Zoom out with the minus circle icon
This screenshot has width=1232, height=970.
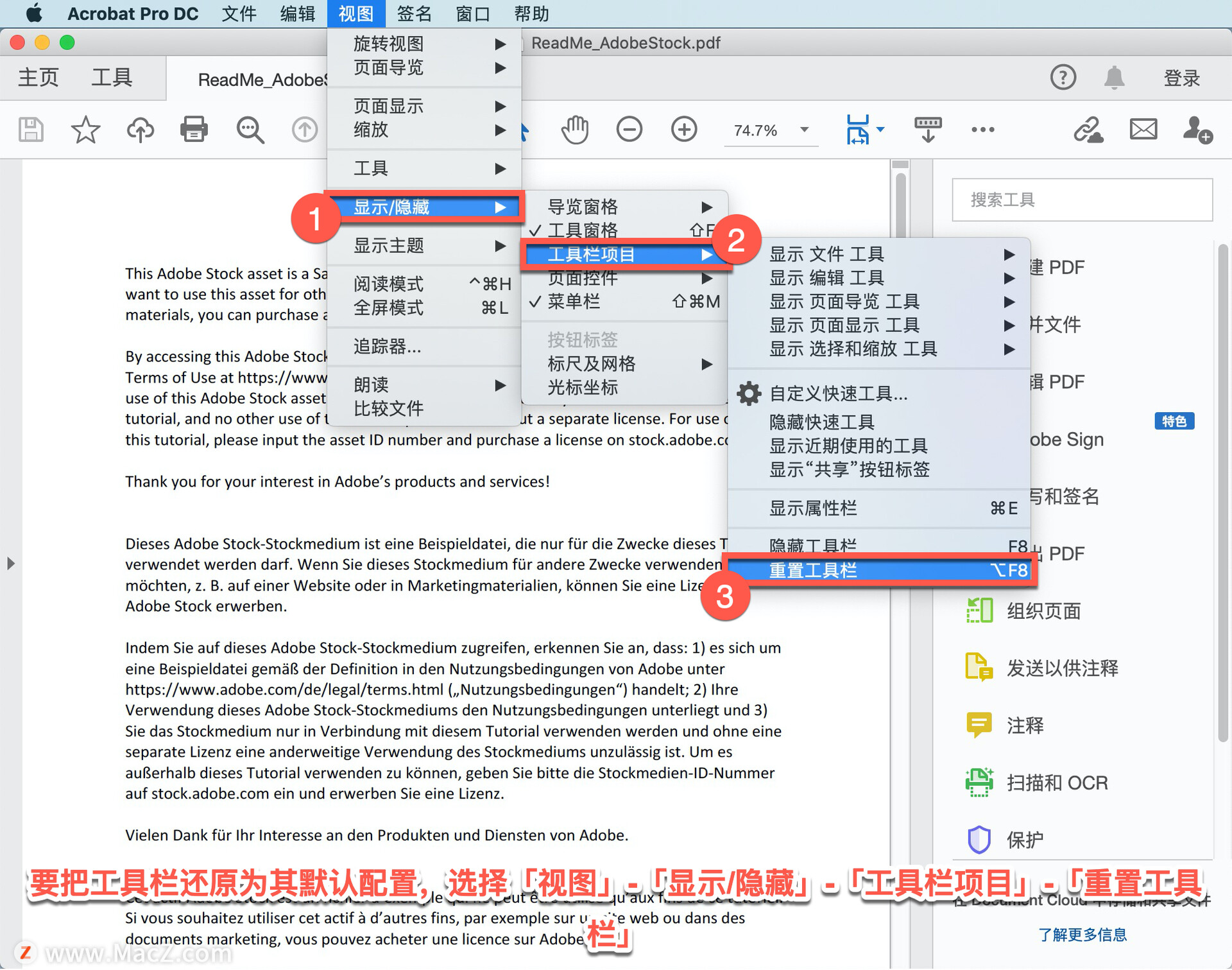(629, 130)
